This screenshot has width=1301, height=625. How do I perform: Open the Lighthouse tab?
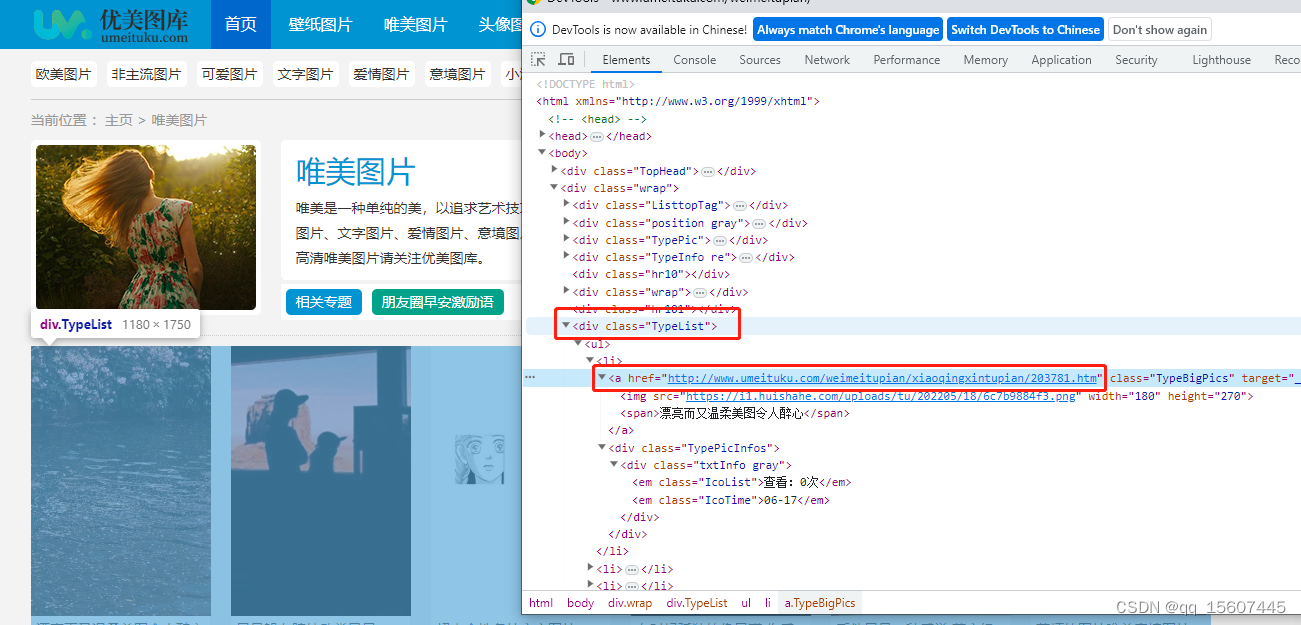(x=1222, y=60)
